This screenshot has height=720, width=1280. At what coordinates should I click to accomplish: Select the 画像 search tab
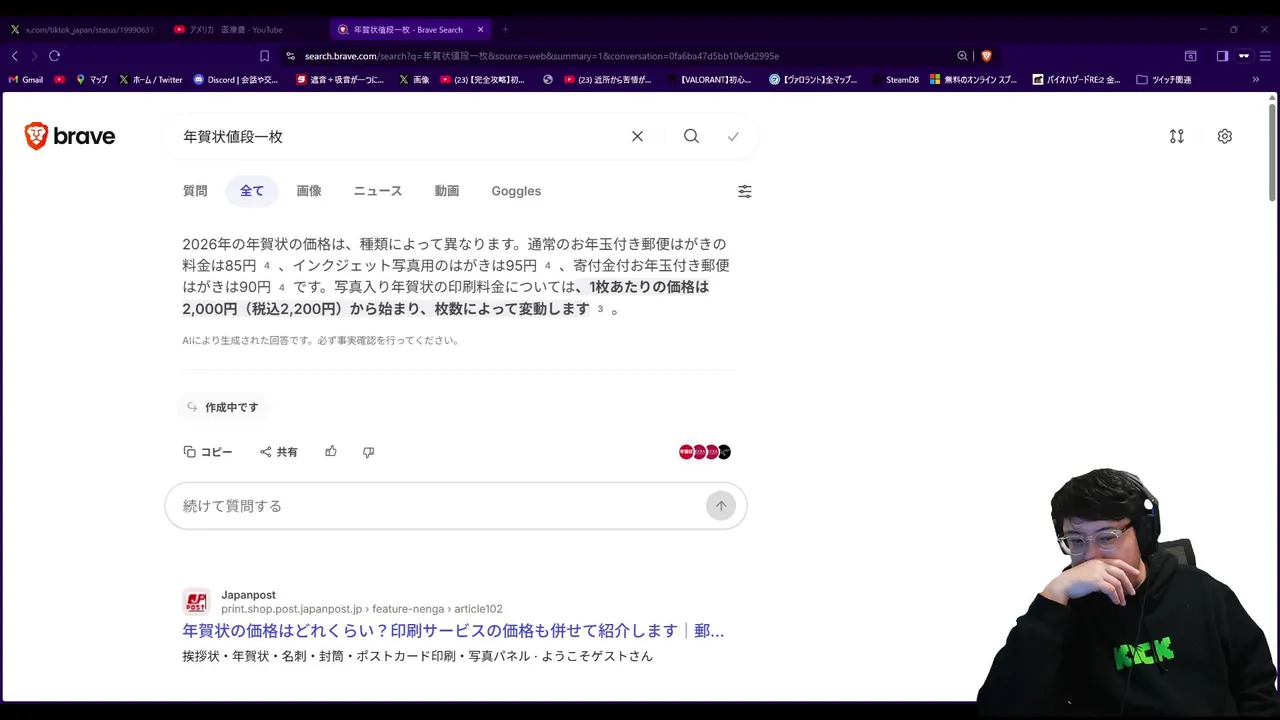[x=309, y=191]
